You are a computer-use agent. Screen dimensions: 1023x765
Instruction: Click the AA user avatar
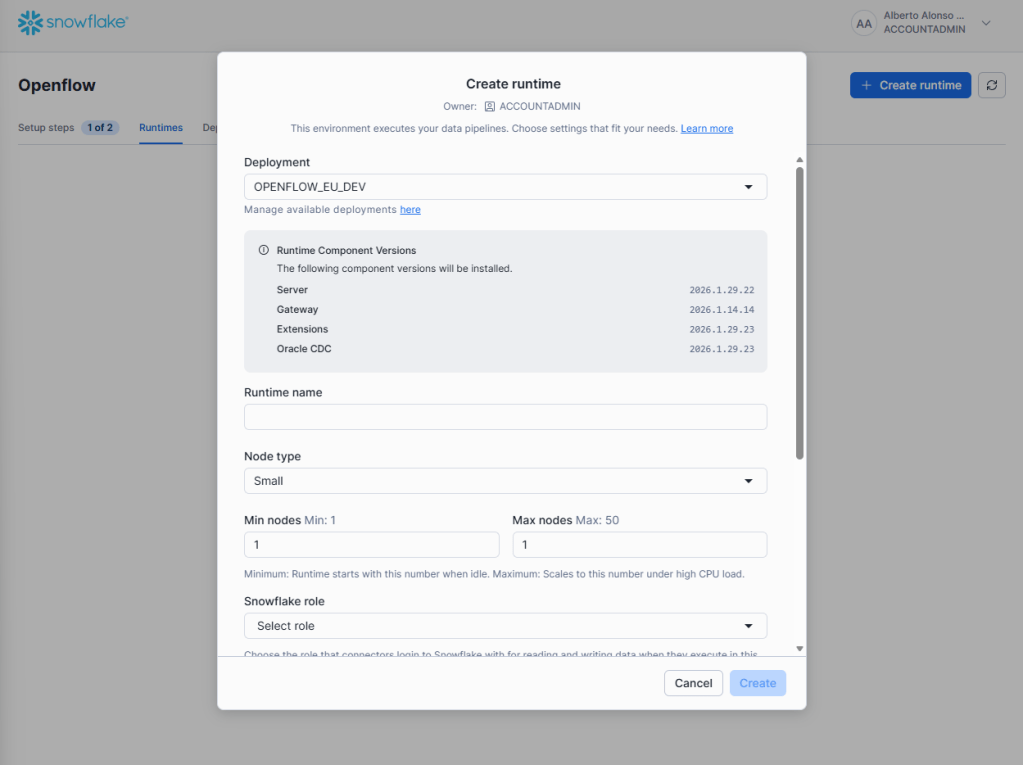[864, 23]
